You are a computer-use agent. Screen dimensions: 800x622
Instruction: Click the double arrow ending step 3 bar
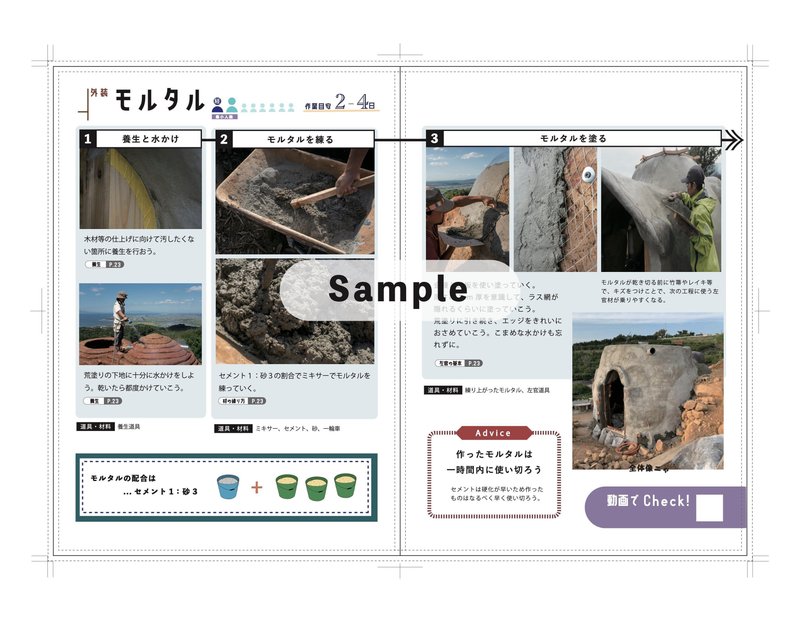pos(733,140)
